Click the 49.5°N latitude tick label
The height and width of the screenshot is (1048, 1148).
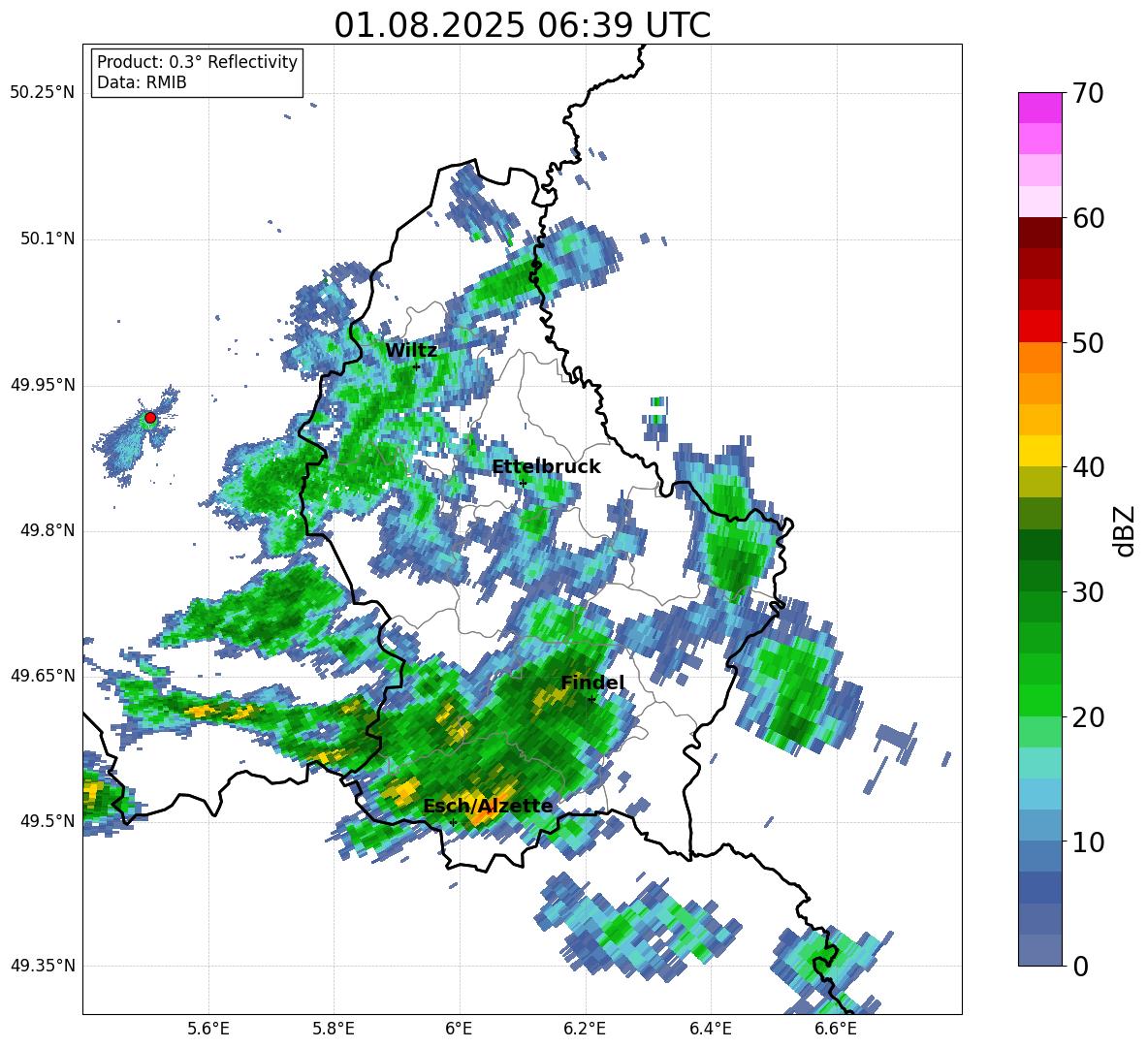click(47, 821)
